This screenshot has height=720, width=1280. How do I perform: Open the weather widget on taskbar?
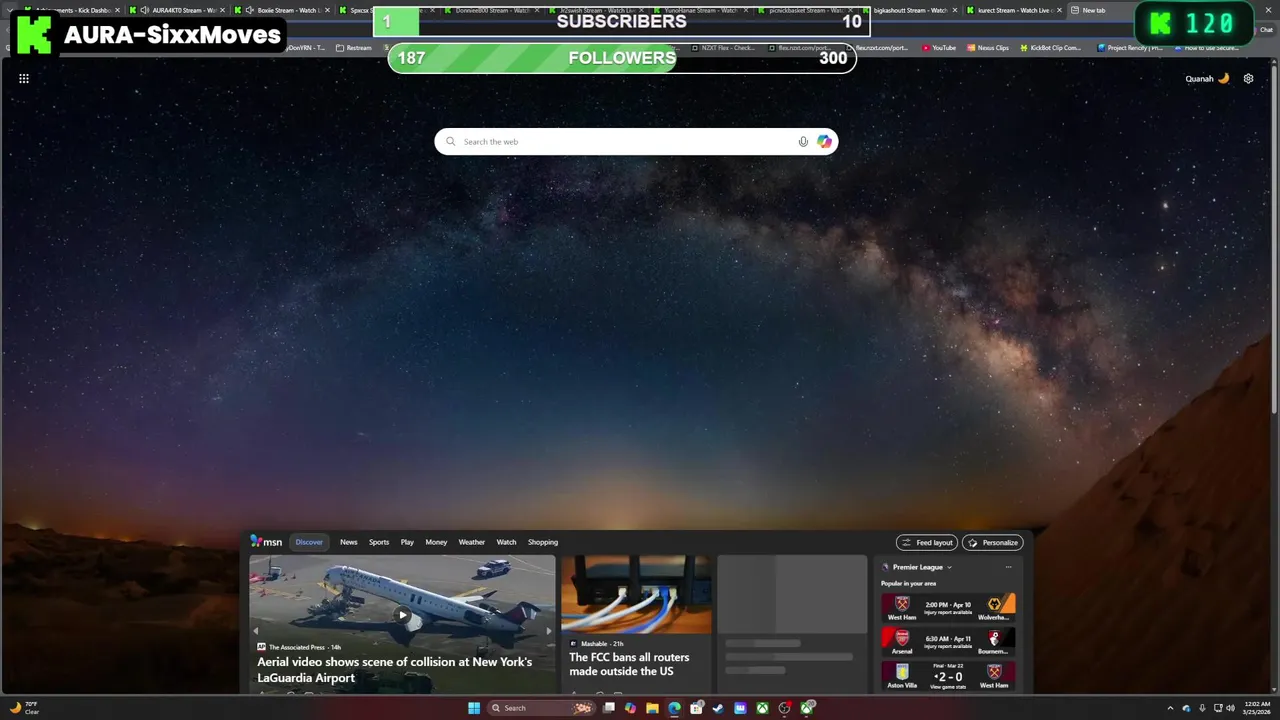tap(25, 708)
